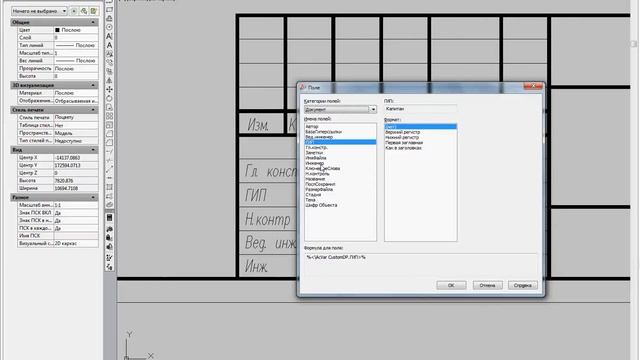Select 'РазмерФайла' field name

click(x=319, y=190)
